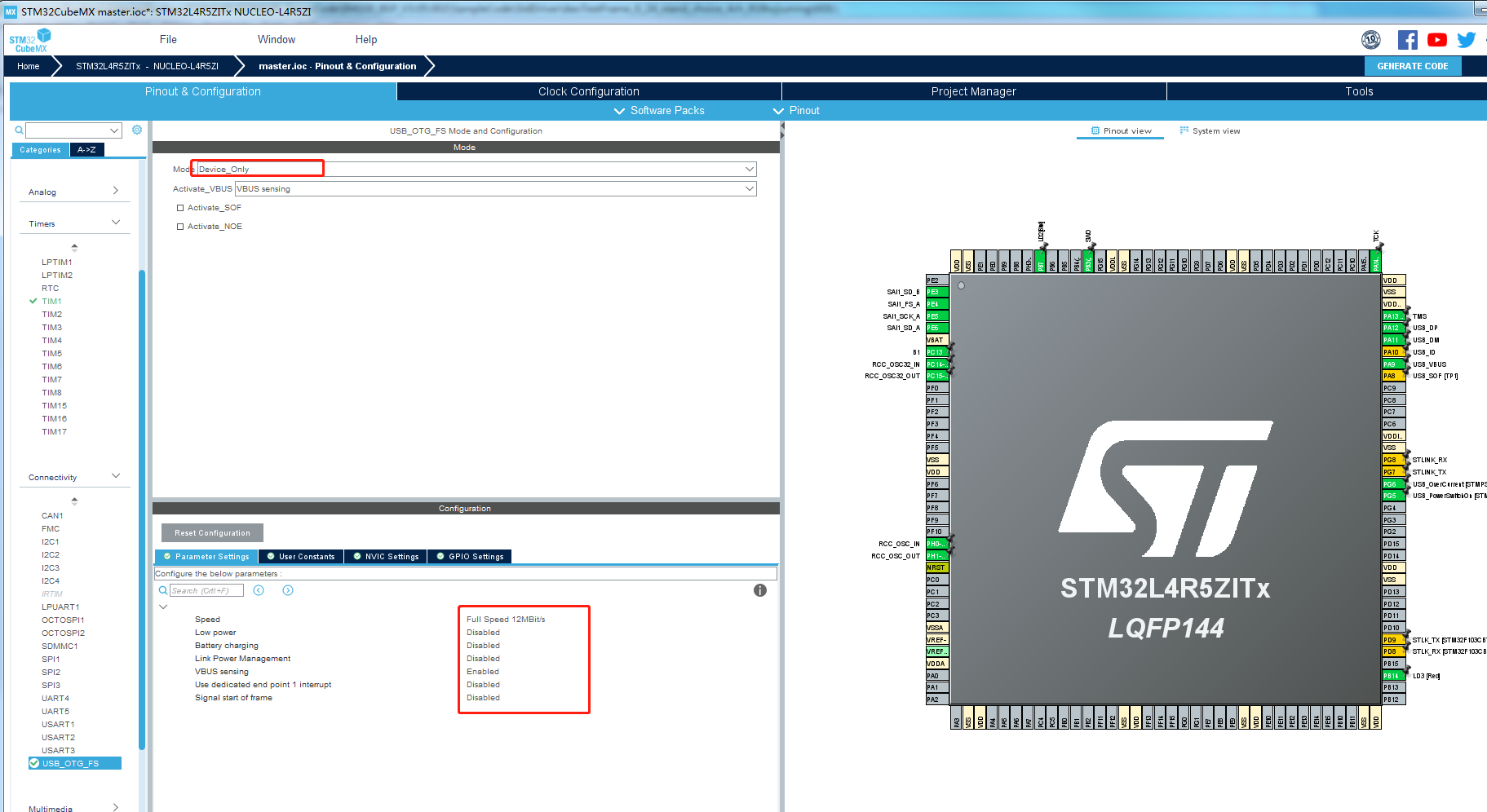1487x812 pixels.
Task: Collapse the Connectivity category chevron
Action: pyautogui.click(x=116, y=475)
